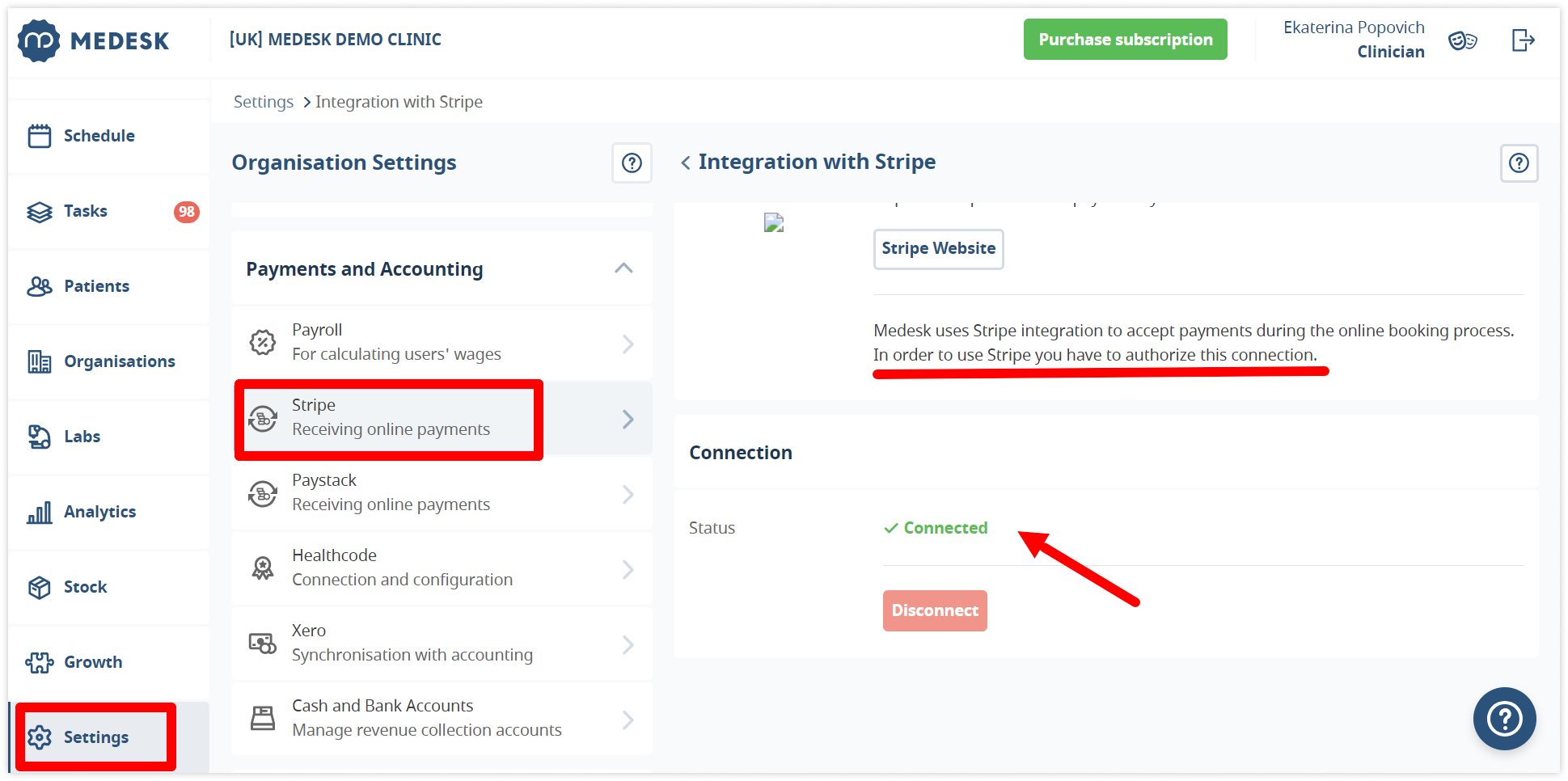Viewport: 1568px width, 781px height.
Task: Open the Patients menu item
Action: click(109, 286)
